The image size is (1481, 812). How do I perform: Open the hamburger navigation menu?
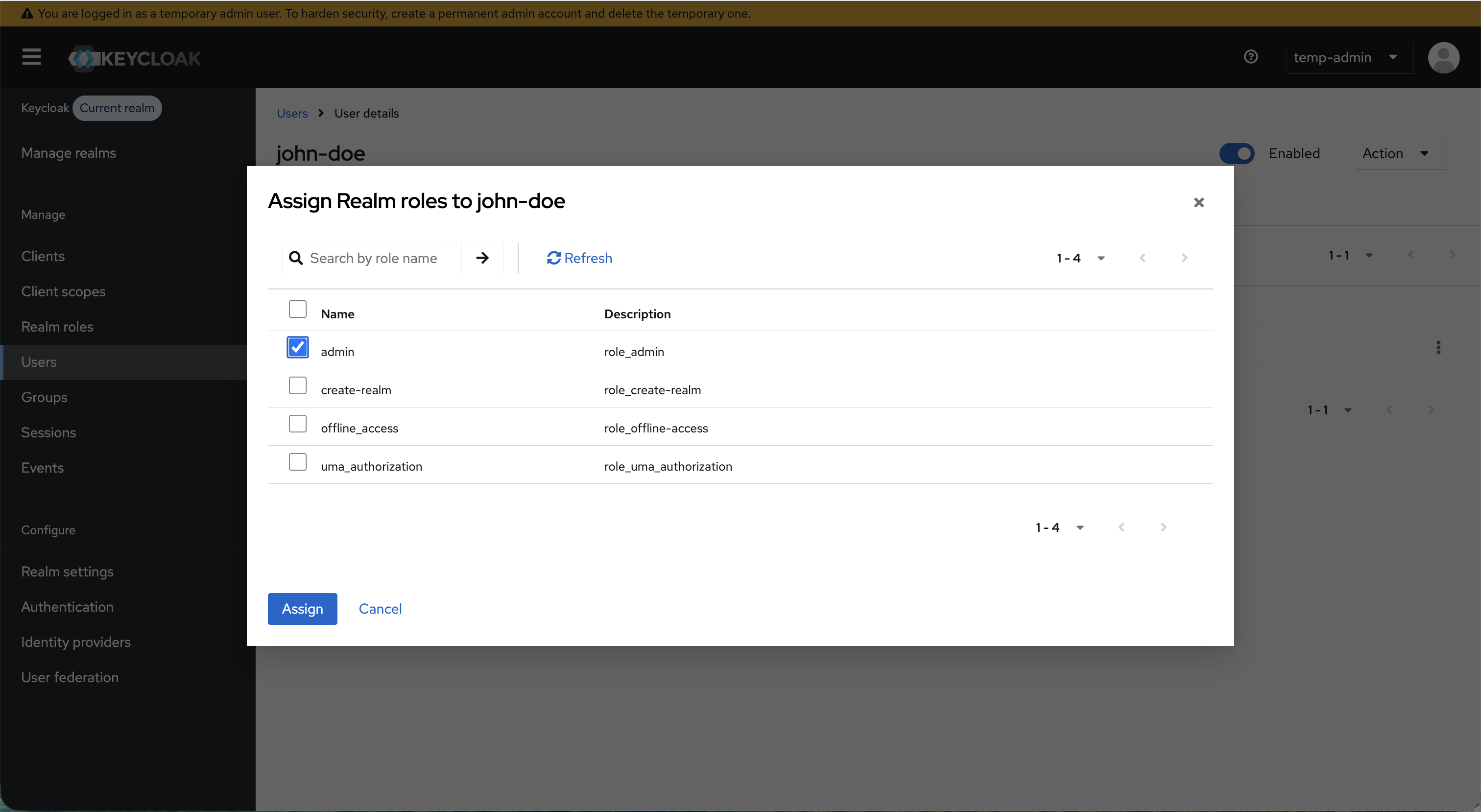click(31, 57)
